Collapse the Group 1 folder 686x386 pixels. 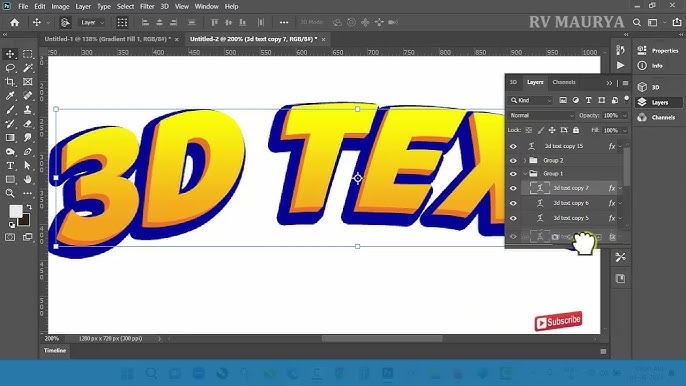point(525,174)
